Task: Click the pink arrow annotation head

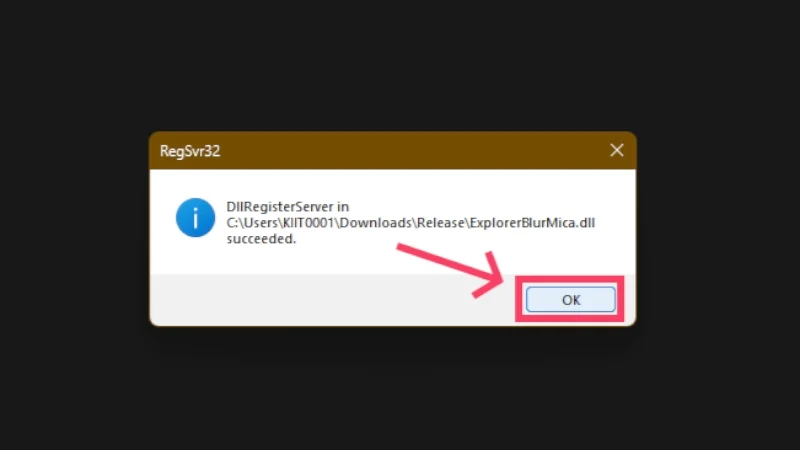Action: point(490,276)
